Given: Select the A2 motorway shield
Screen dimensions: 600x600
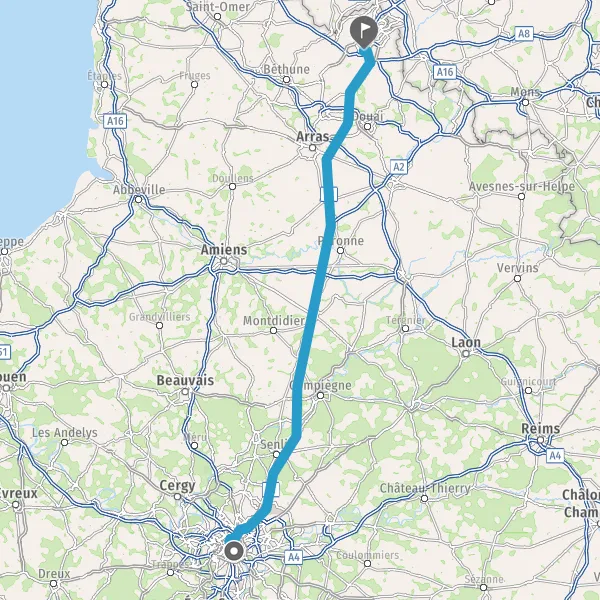Looking at the screenshot, I should pyautogui.click(x=399, y=167).
